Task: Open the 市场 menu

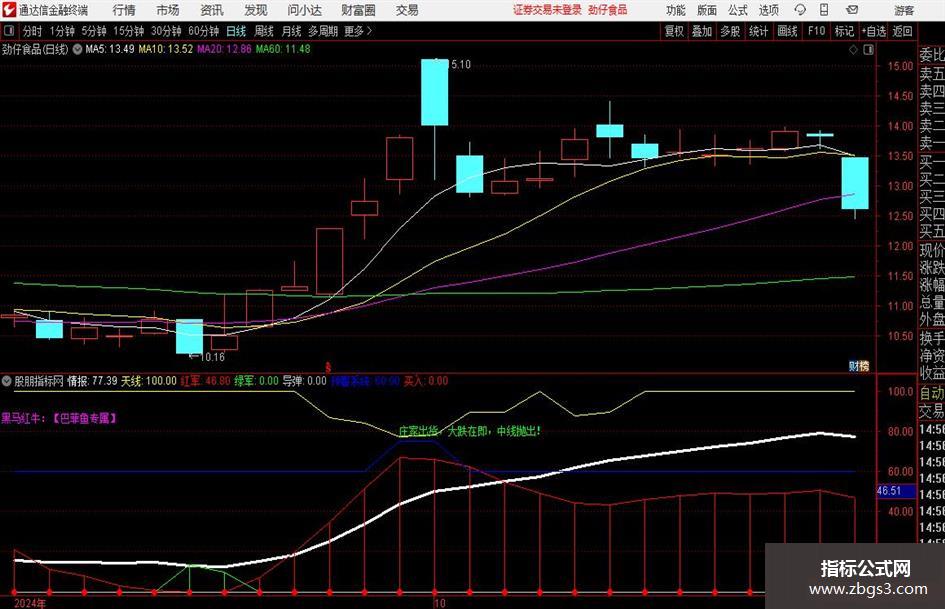Action: (168, 10)
